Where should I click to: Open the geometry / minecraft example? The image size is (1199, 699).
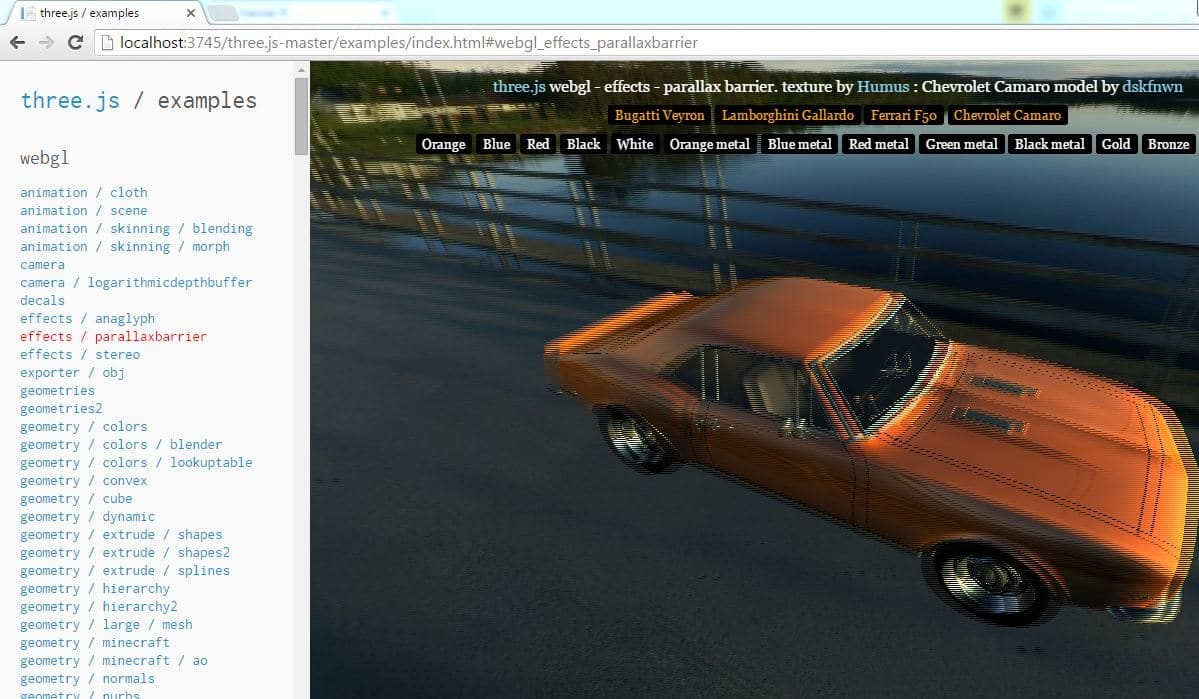tap(95, 642)
